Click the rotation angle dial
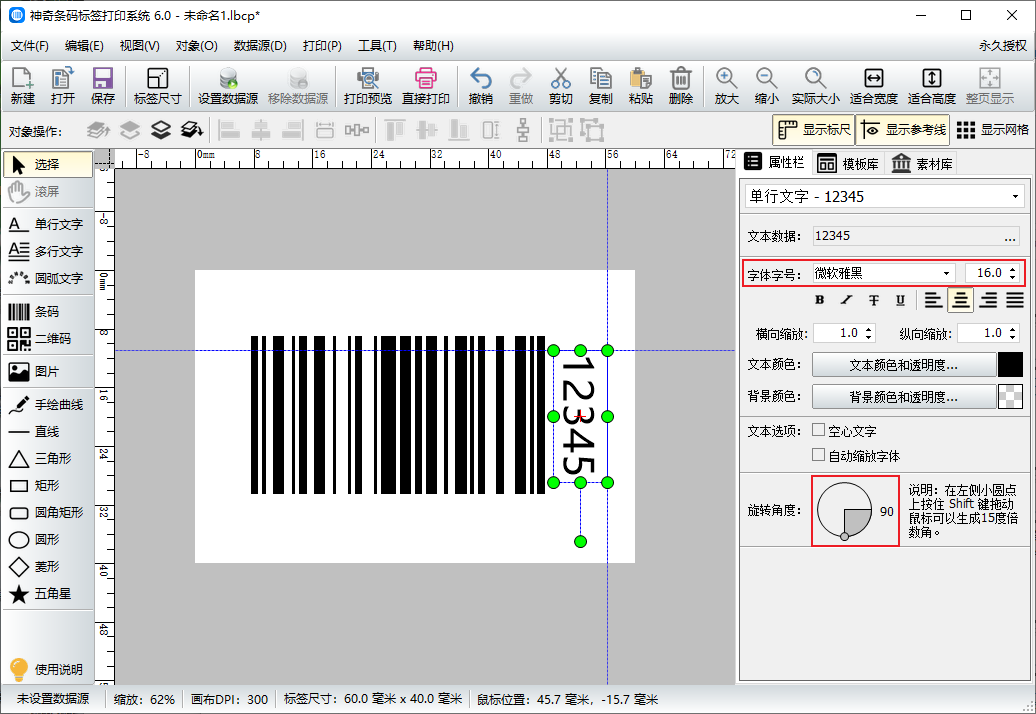The width and height of the screenshot is (1036, 714). (x=844, y=511)
